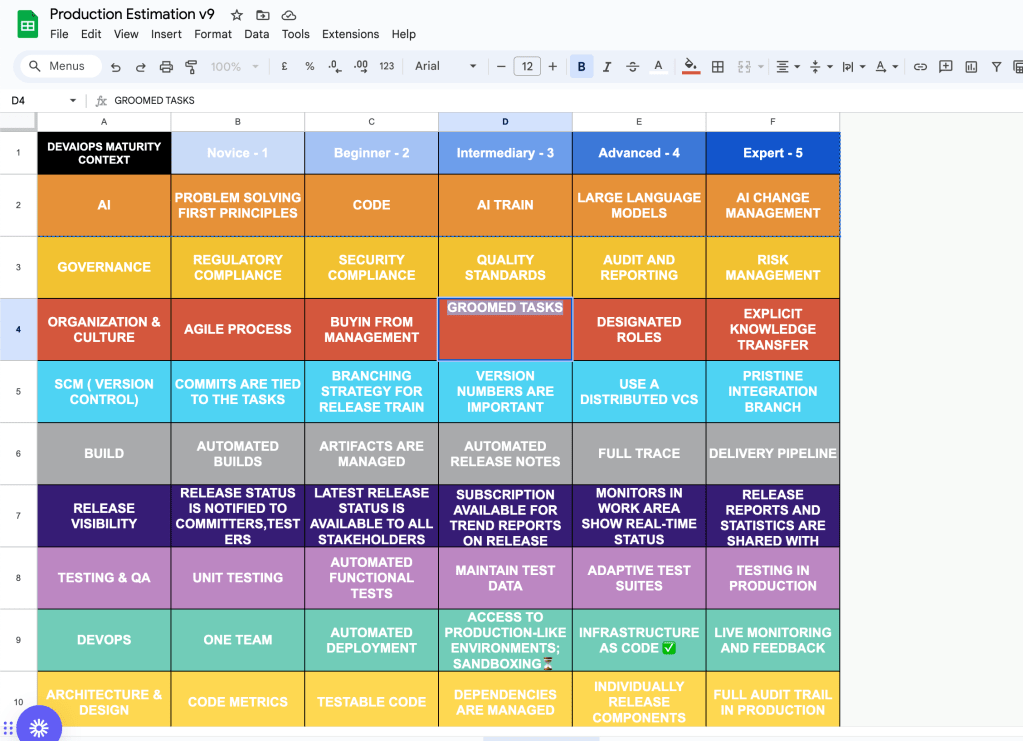Open horizontal align dropdown
This screenshot has height=741, width=1023.
[x=788, y=67]
